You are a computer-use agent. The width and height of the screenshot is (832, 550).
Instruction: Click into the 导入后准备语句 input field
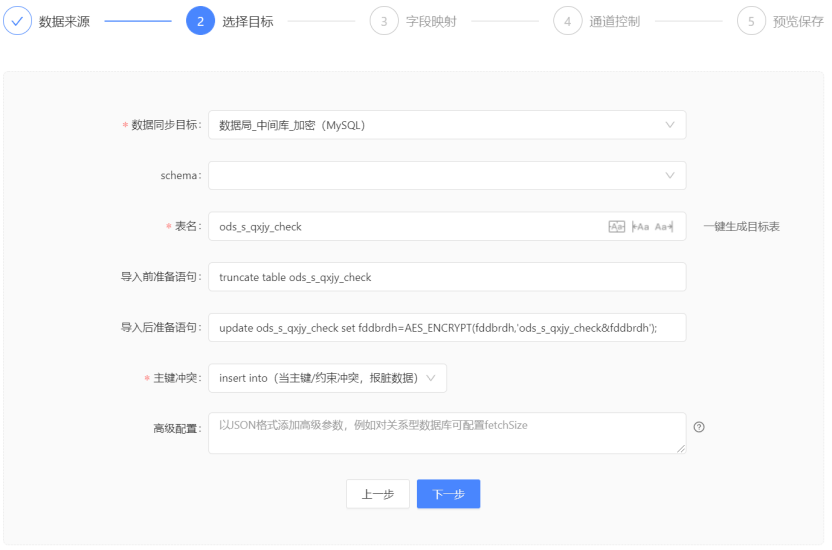pos(447,328)
